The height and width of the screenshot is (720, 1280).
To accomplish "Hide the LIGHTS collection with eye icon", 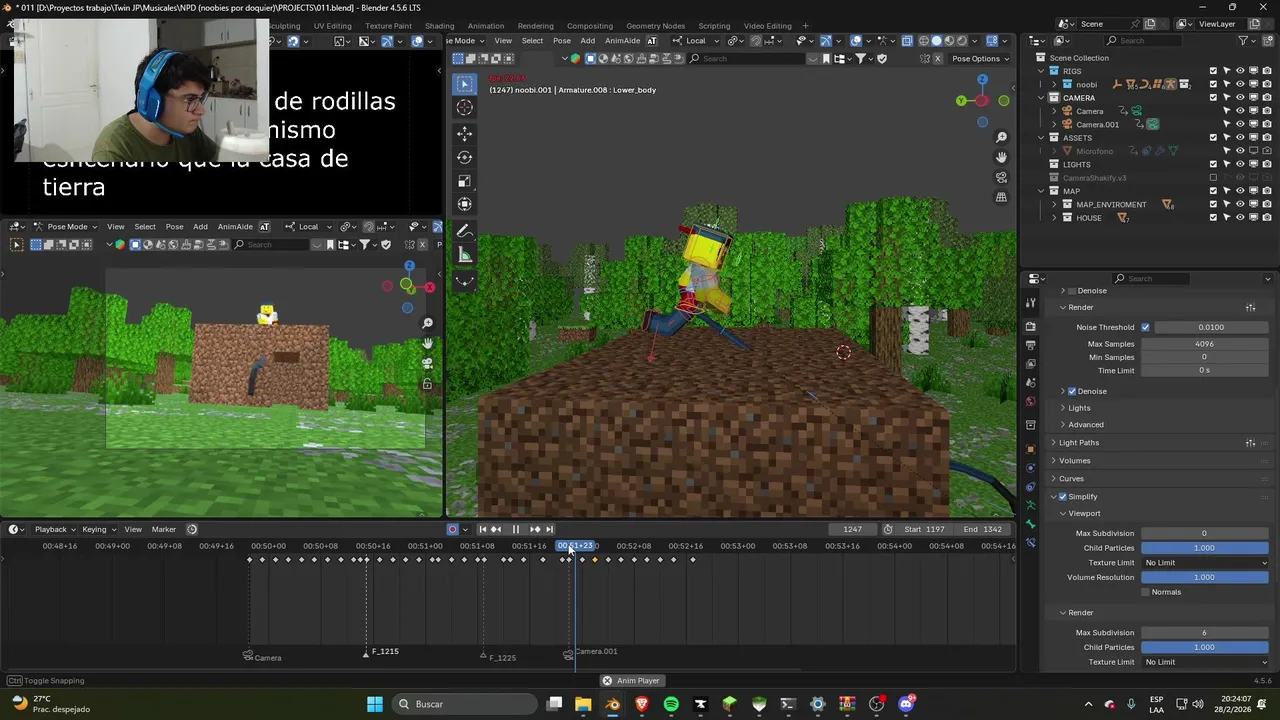I will point(1240,164).
